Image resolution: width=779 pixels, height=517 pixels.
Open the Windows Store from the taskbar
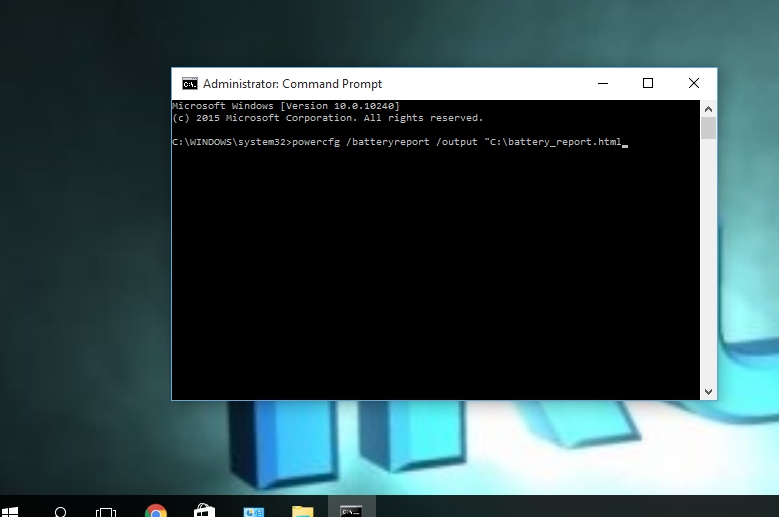[204, 511]
